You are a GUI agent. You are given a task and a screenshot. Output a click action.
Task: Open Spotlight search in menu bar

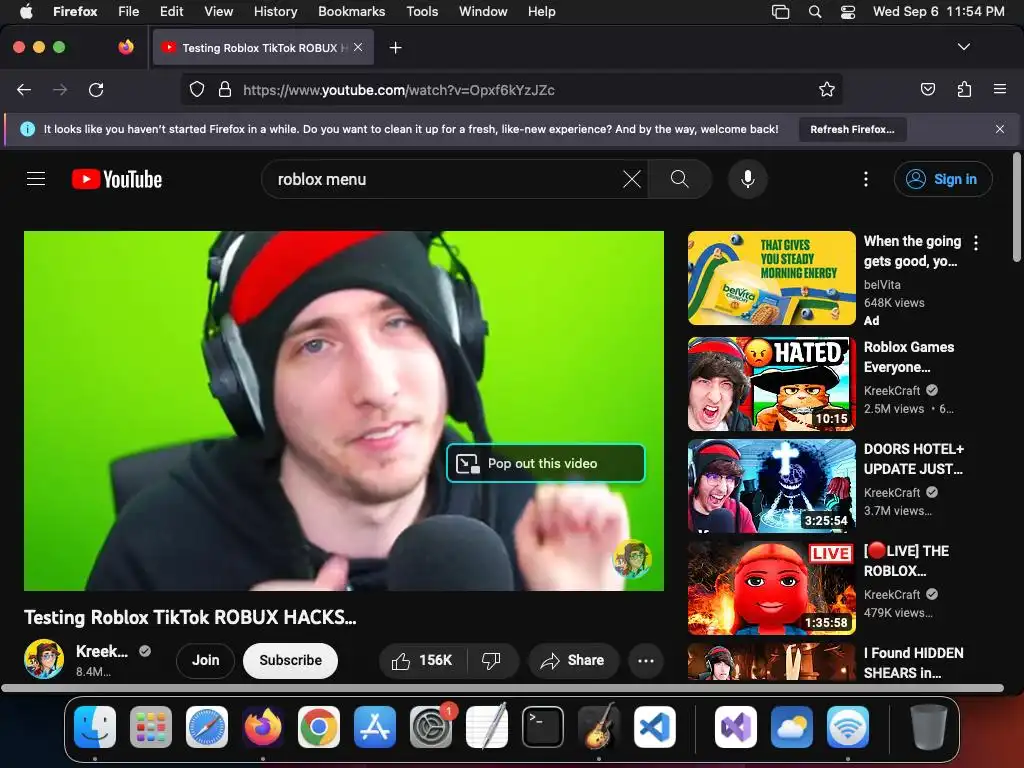point(814,11)
